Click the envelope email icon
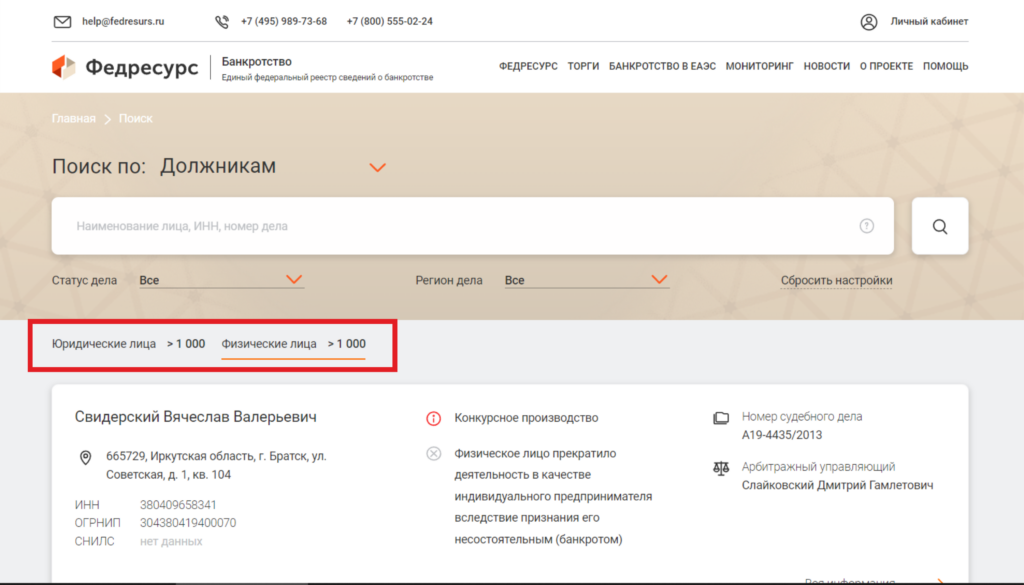Screen dimensions: 1024x585 [x=62, y=21]
